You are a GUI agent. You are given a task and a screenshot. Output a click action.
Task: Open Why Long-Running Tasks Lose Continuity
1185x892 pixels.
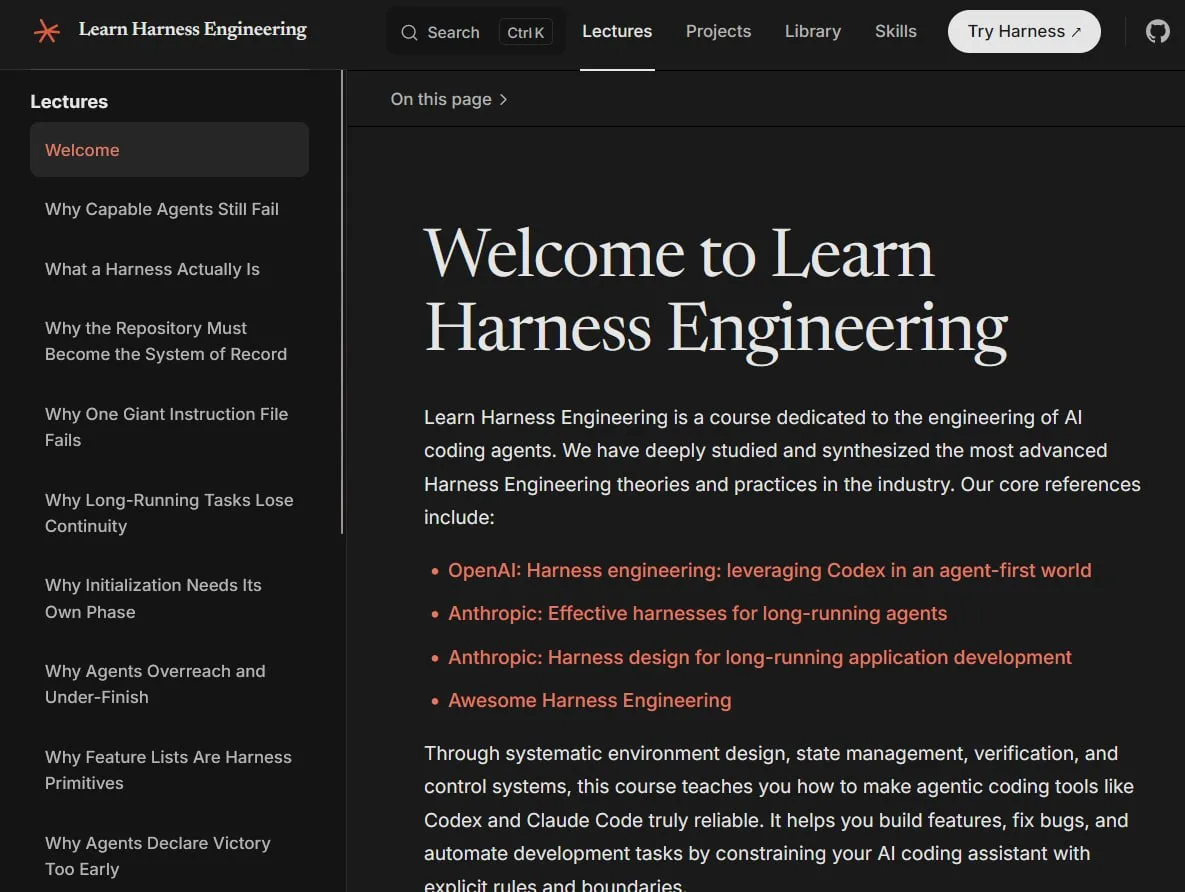pos(169,513)
